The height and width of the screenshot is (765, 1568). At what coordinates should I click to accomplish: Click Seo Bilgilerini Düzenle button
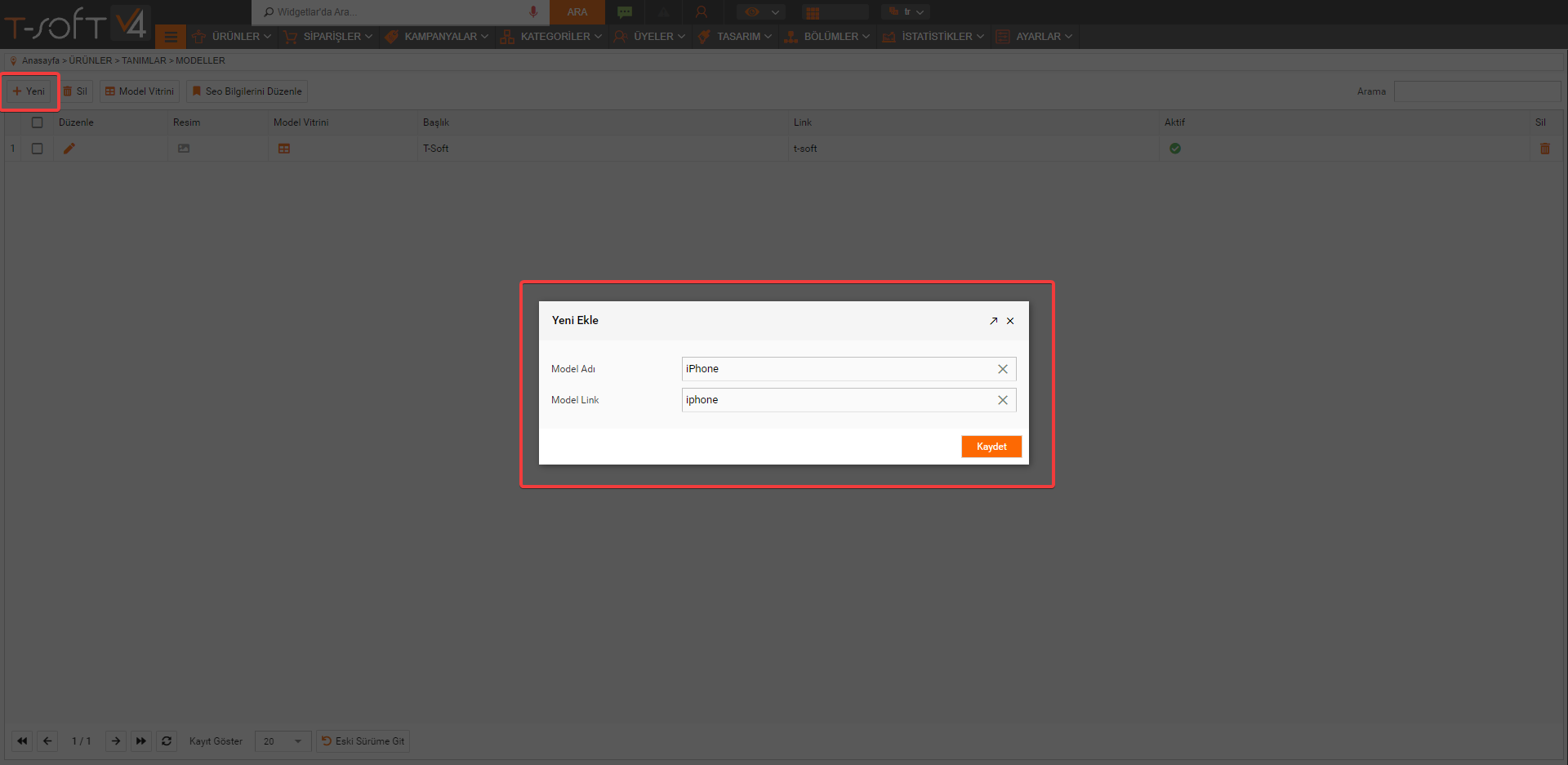(x=247, y=91)
